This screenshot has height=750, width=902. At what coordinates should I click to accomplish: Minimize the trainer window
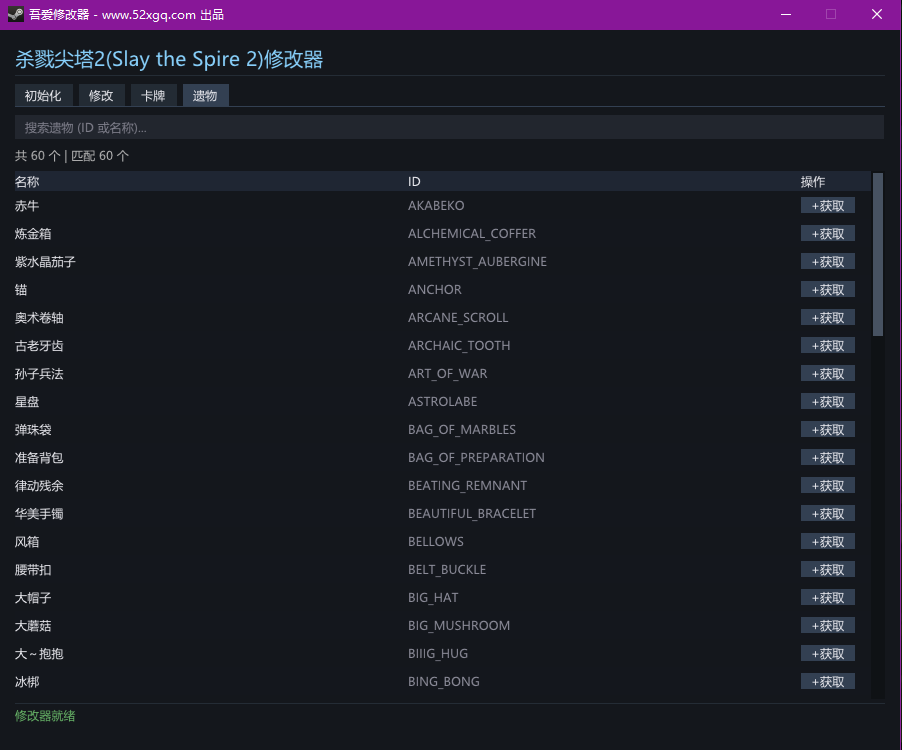[785, 14]
